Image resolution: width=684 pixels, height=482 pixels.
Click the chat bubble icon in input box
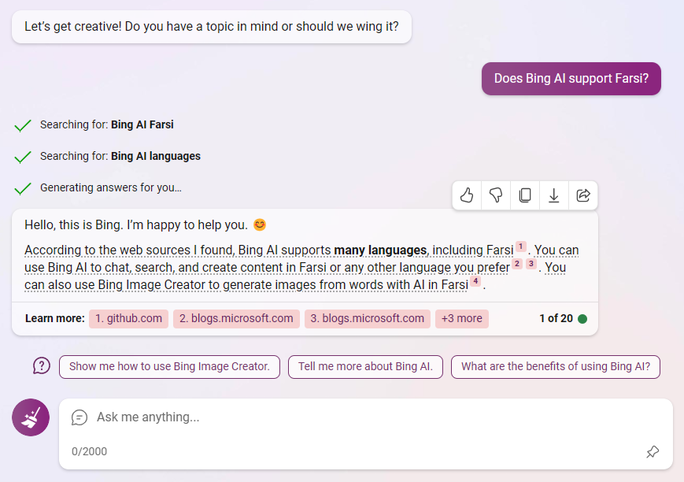click(x=79, y=417)
